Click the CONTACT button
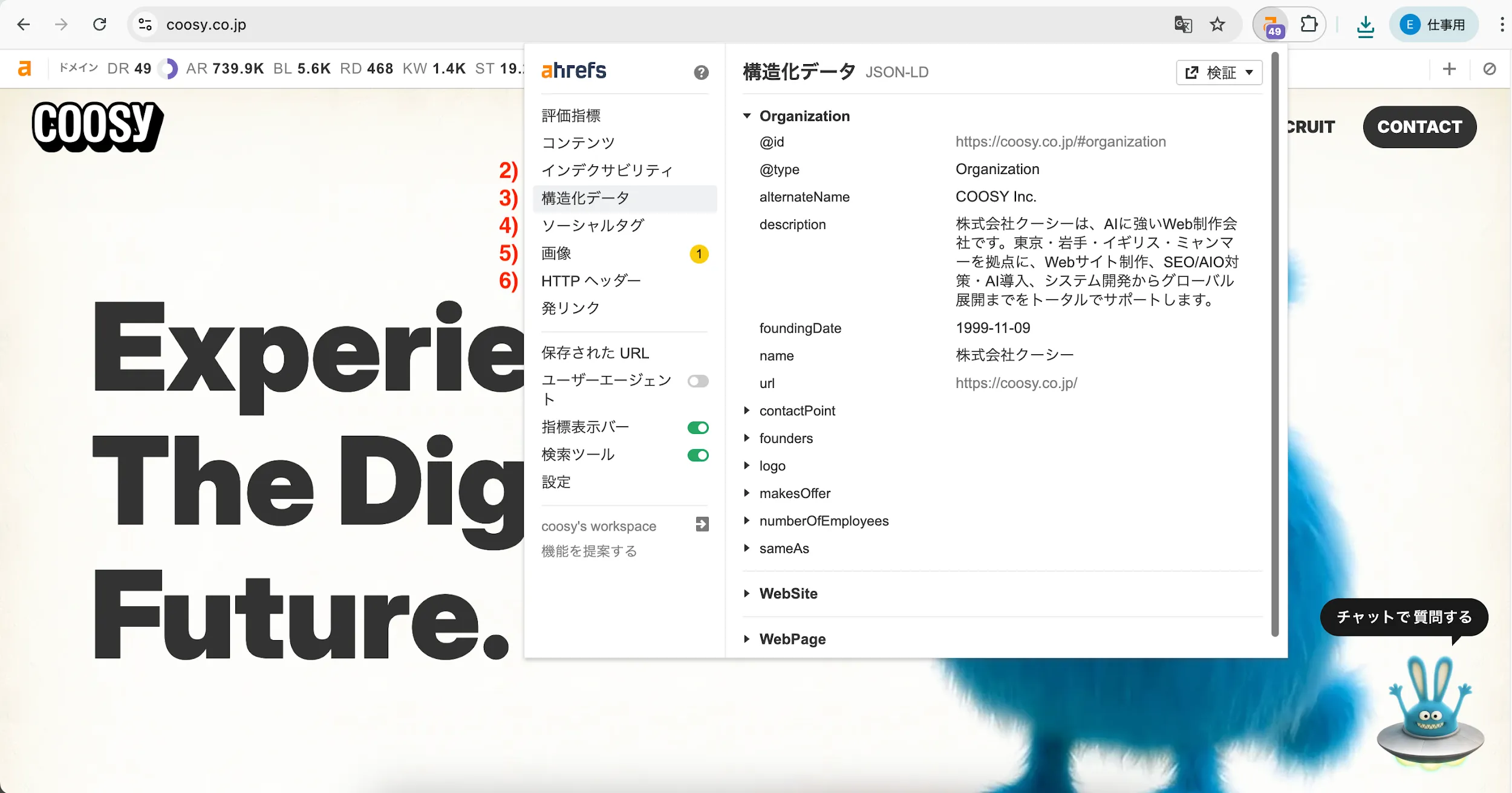Image resolution: width=1512 pixels, height=793 pixels. pos(1419,127)
